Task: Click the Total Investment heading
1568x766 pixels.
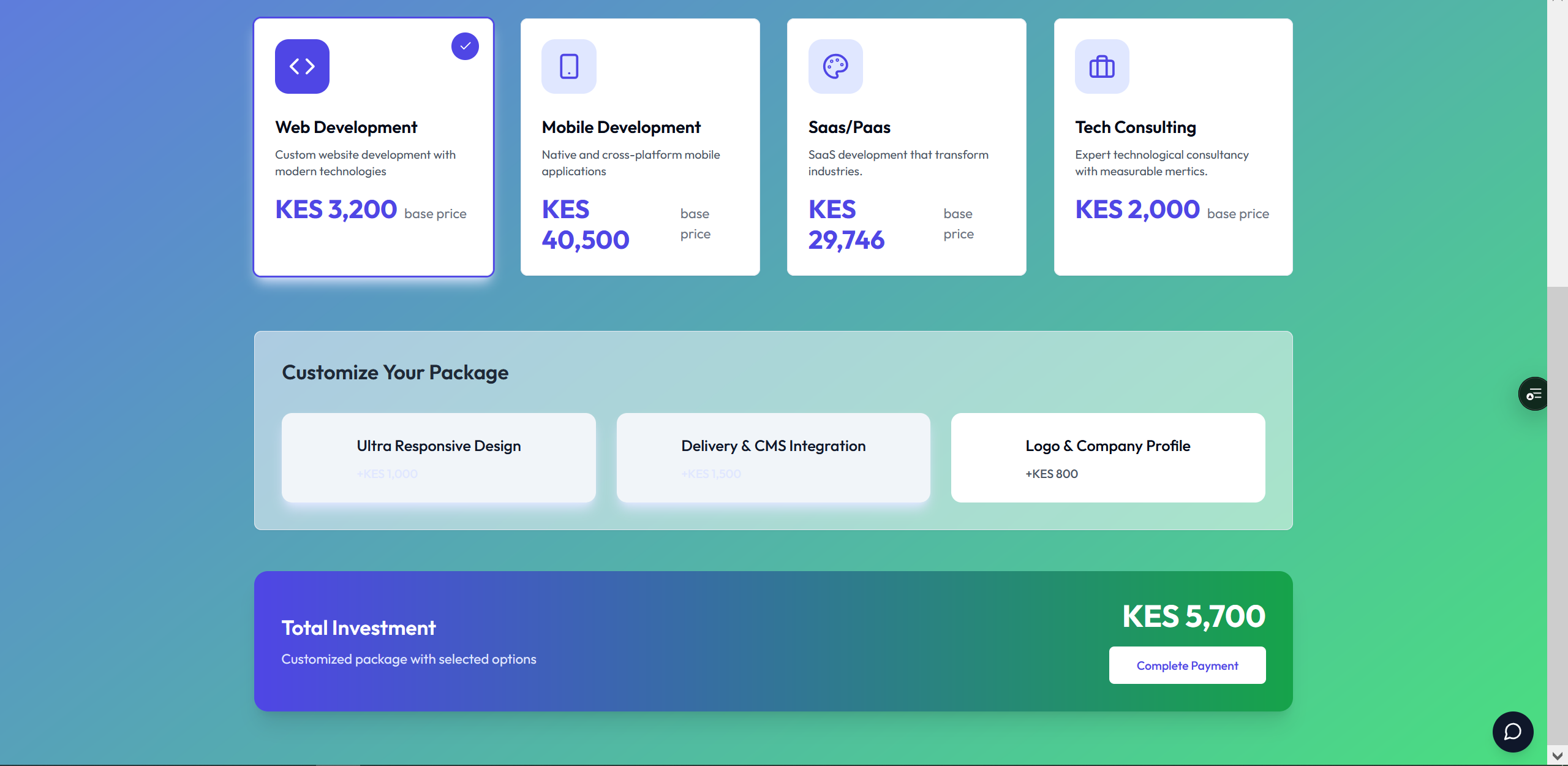Action: (x=358, y=628)
